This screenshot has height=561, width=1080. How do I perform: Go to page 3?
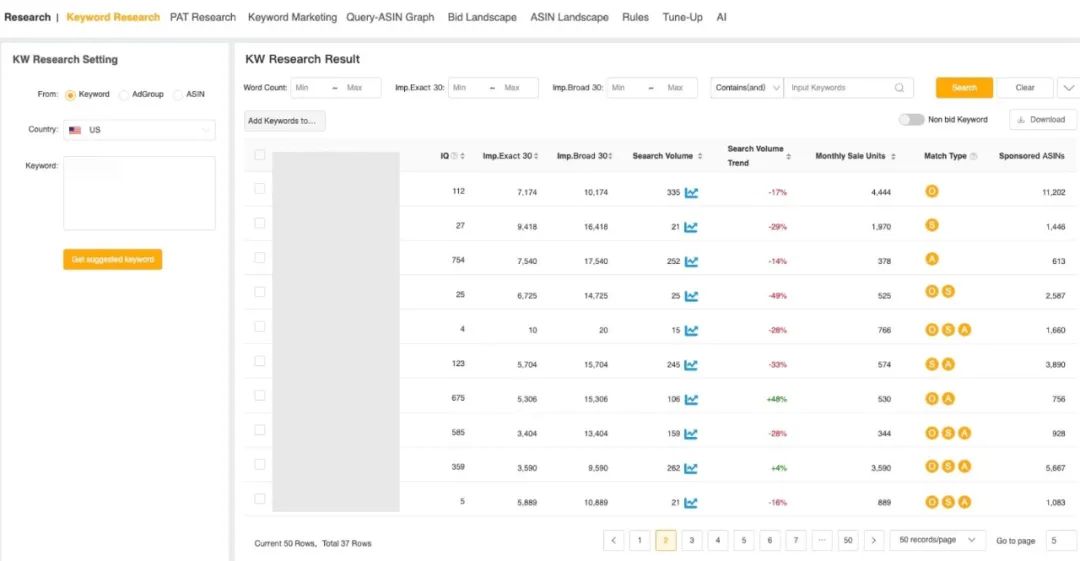pyautogui.click(x=692, y=540)
